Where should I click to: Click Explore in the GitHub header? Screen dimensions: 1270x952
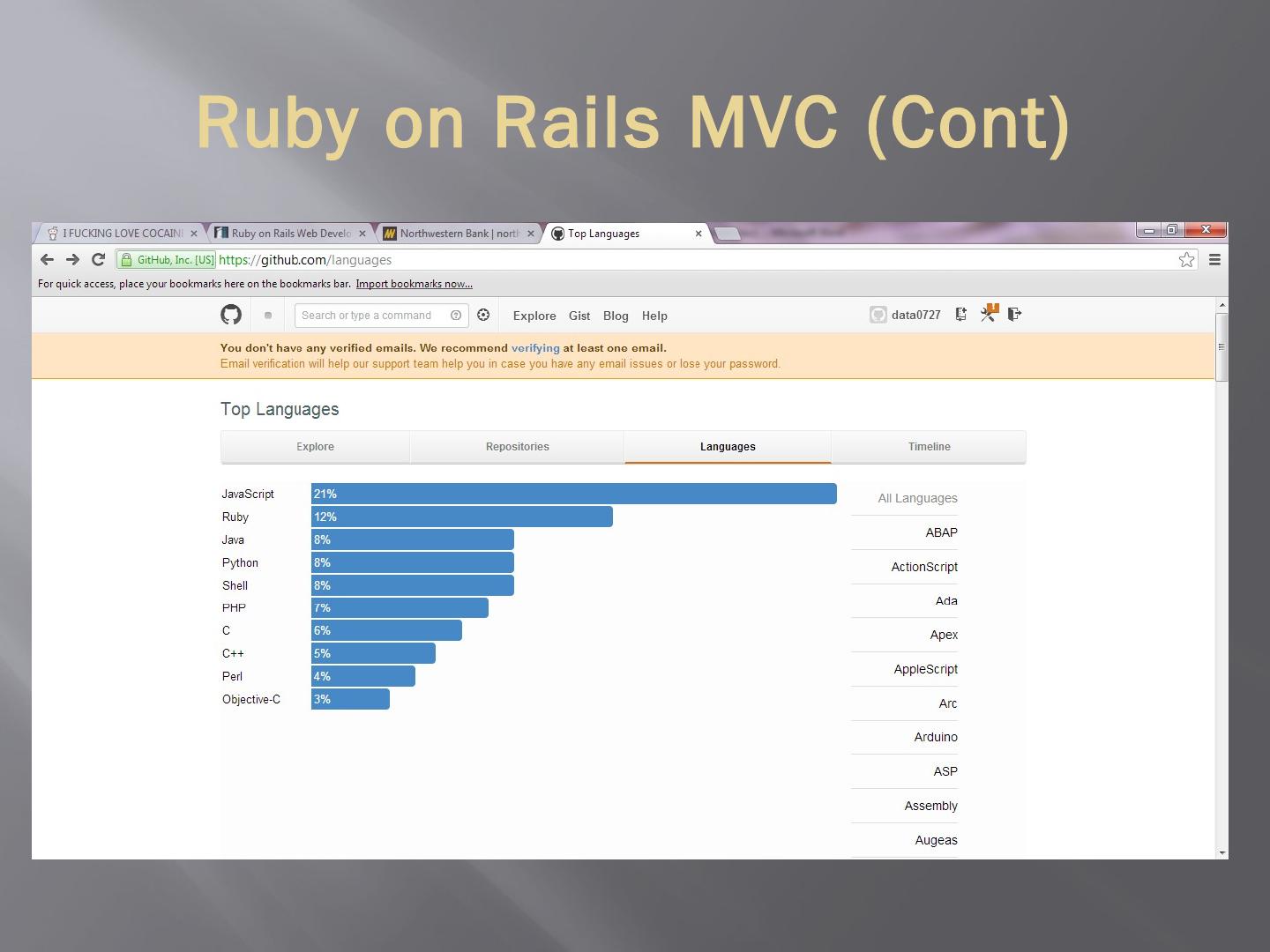coord(534,316)
